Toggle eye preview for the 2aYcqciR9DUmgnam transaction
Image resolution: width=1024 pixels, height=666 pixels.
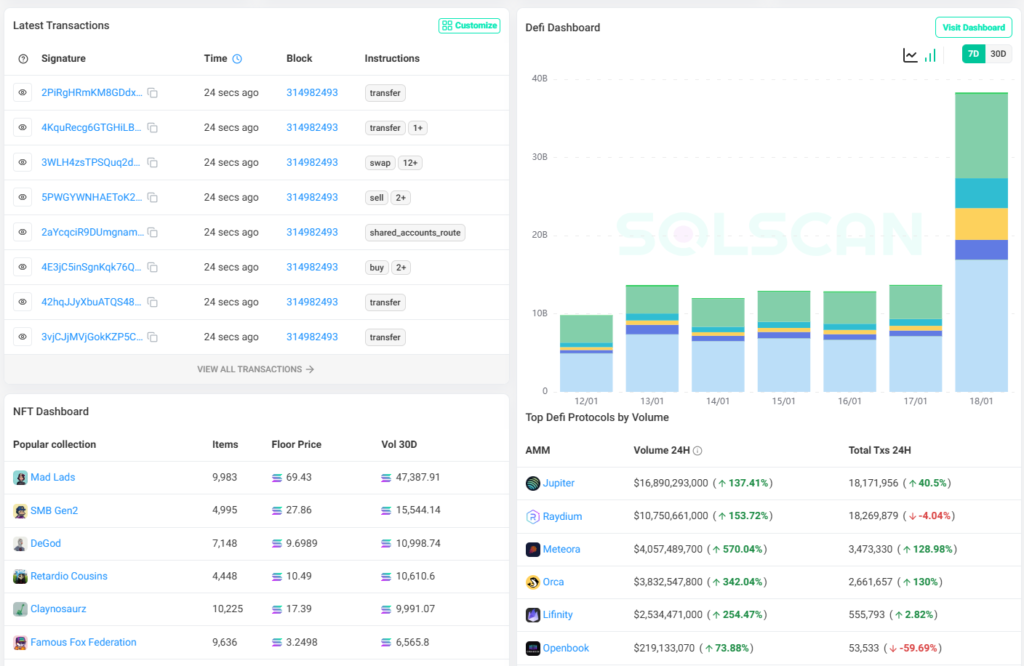coord(23,232)
